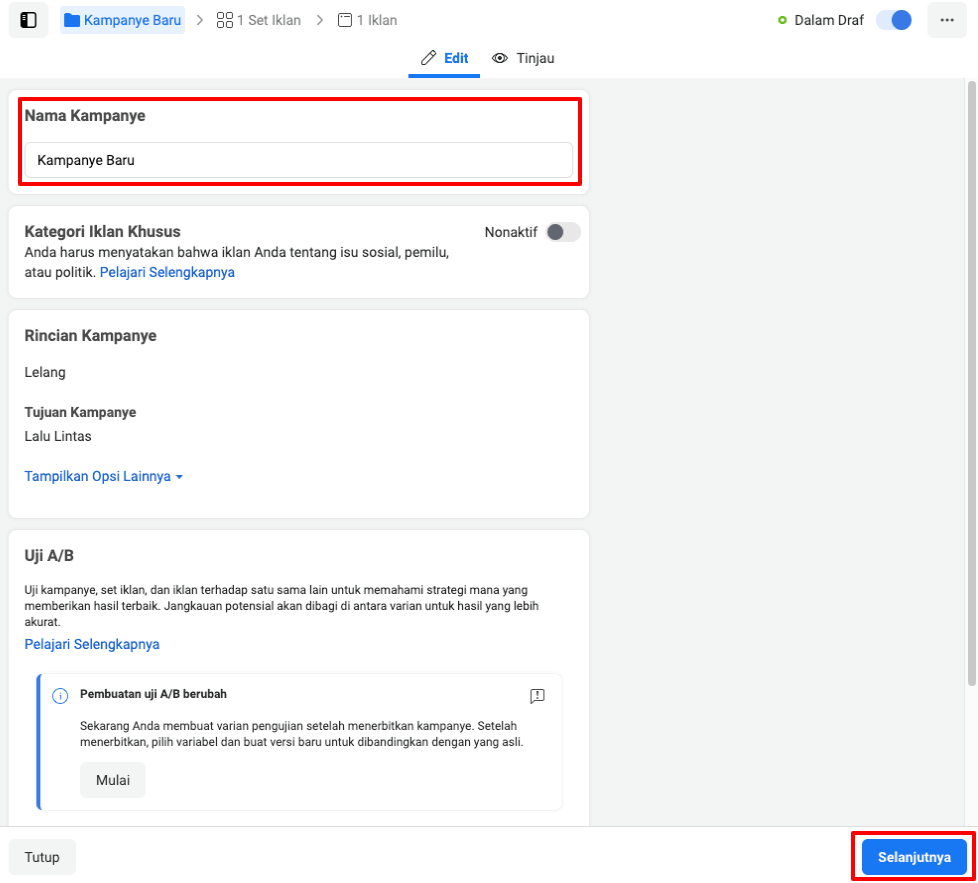Toggle the Dalam Draf switch
Screen dimensions: 978x883
pos(893,20)
